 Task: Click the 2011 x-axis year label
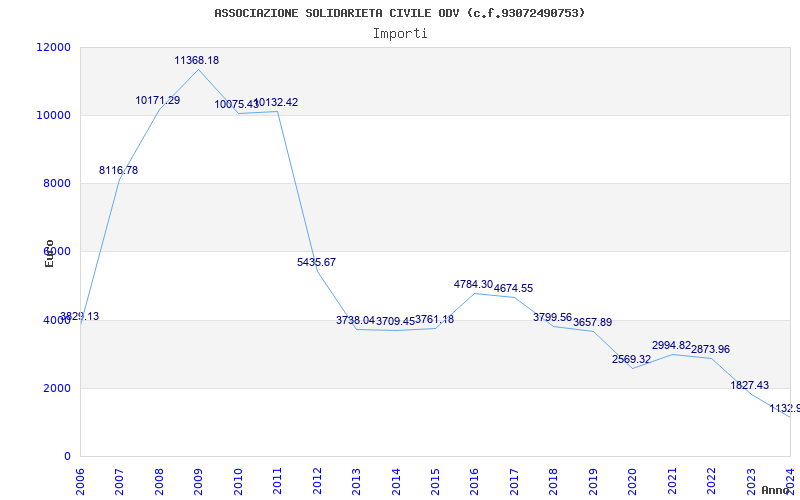[x=278, y=480]
